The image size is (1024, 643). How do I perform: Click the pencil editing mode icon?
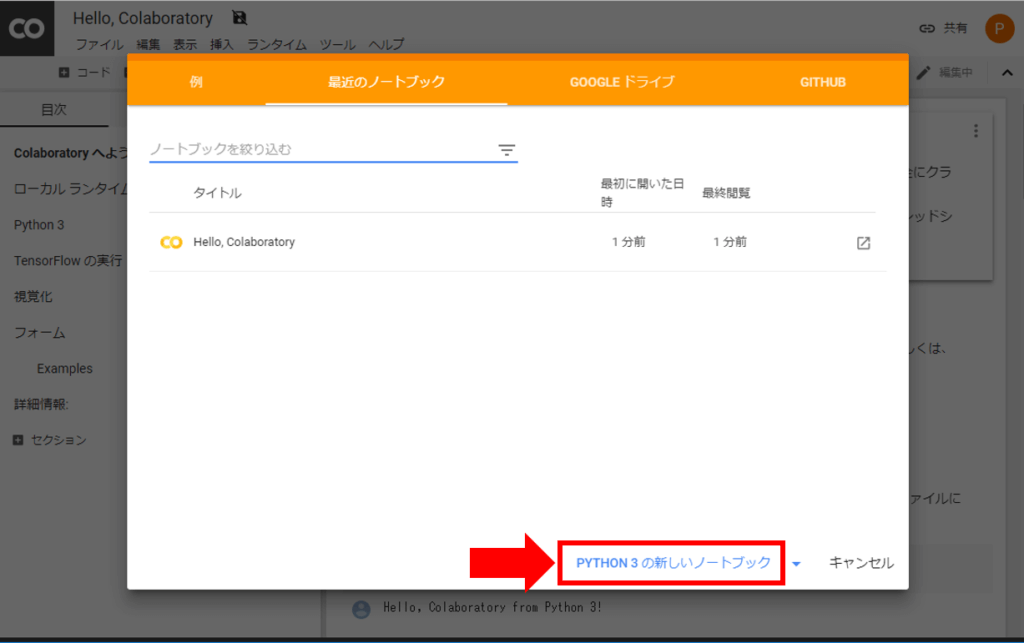tap(923, 72)
